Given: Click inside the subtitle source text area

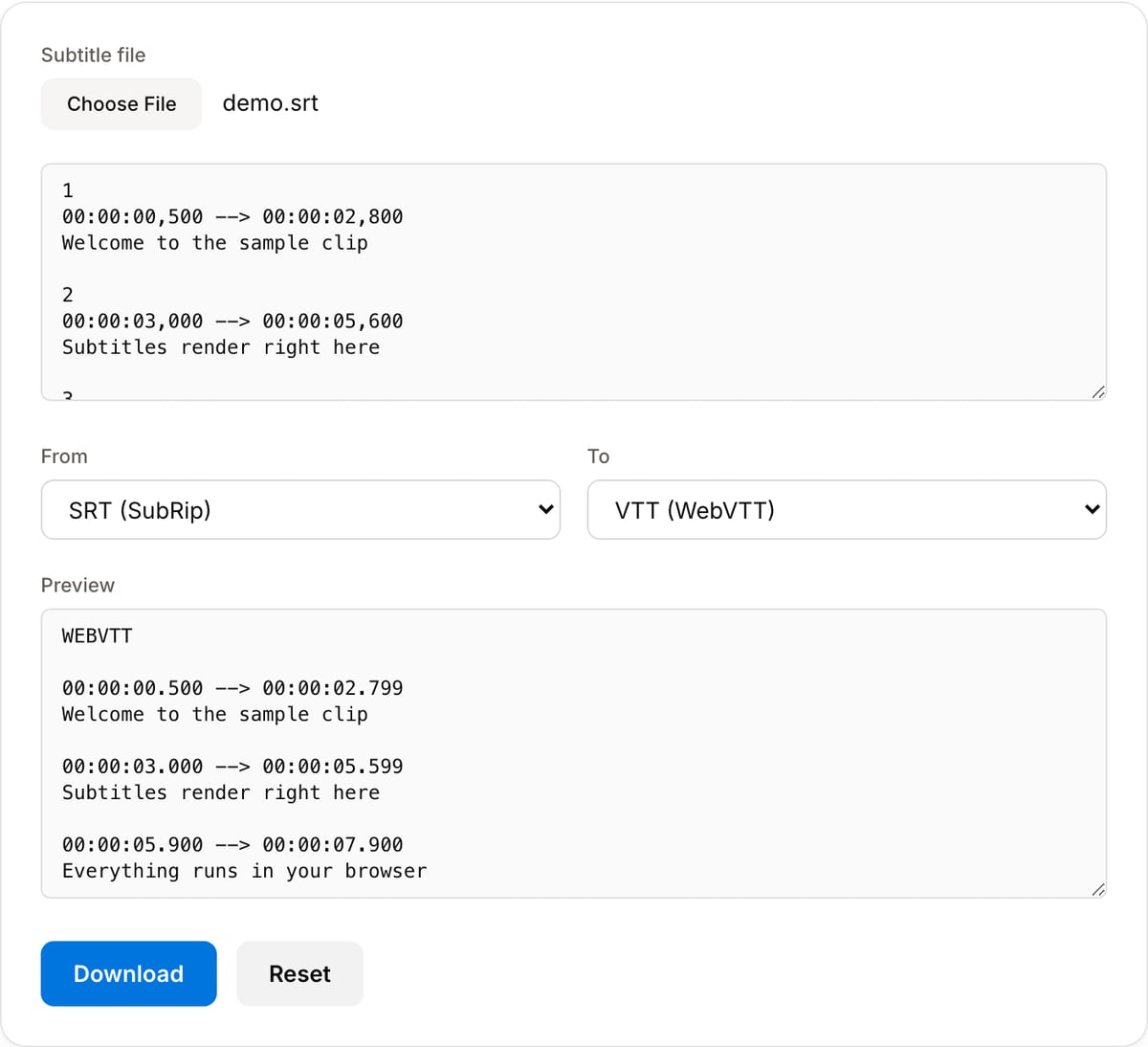Looking at the screenshot, I should coord(574,281).
